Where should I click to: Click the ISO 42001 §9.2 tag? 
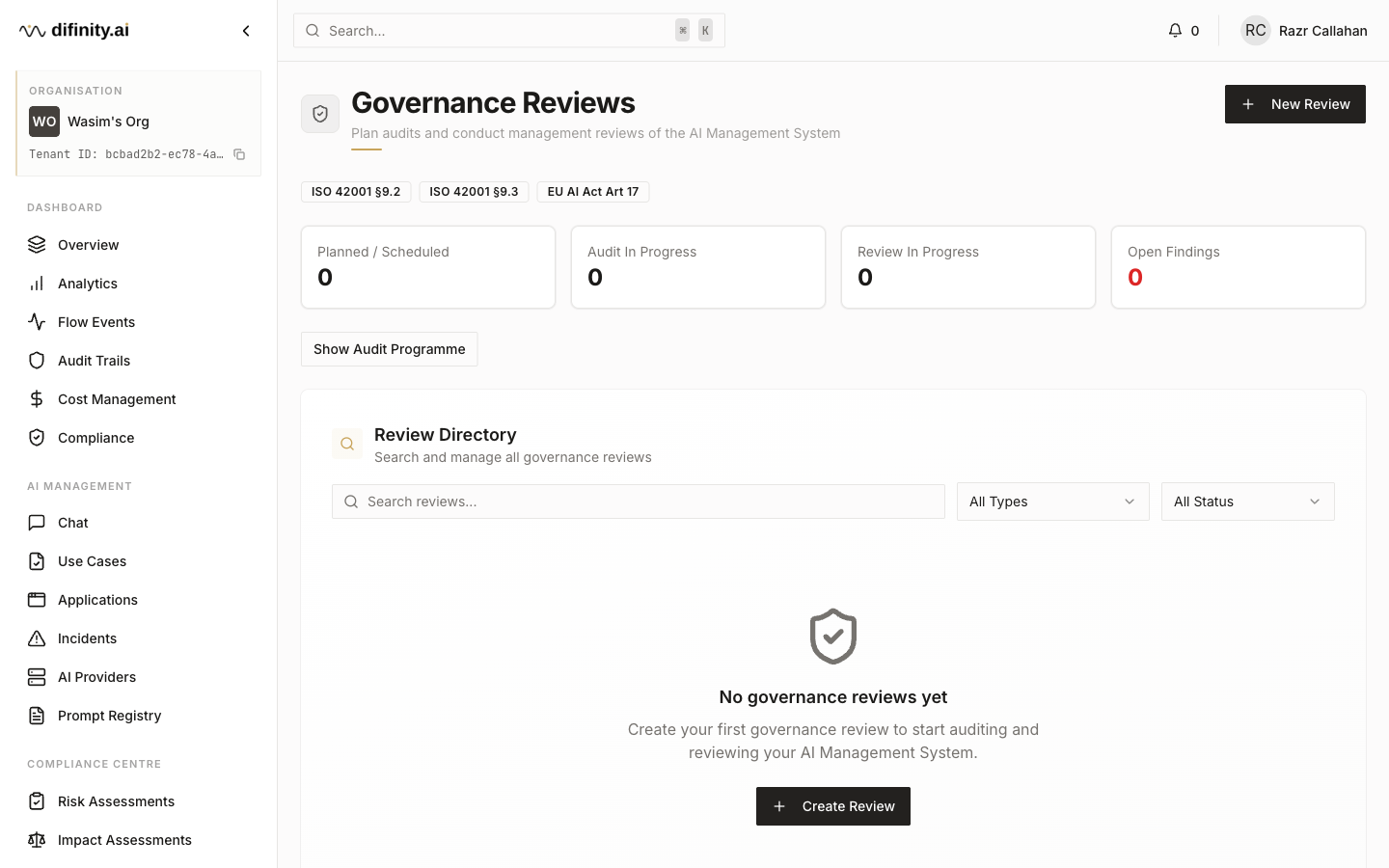(356, 192)
